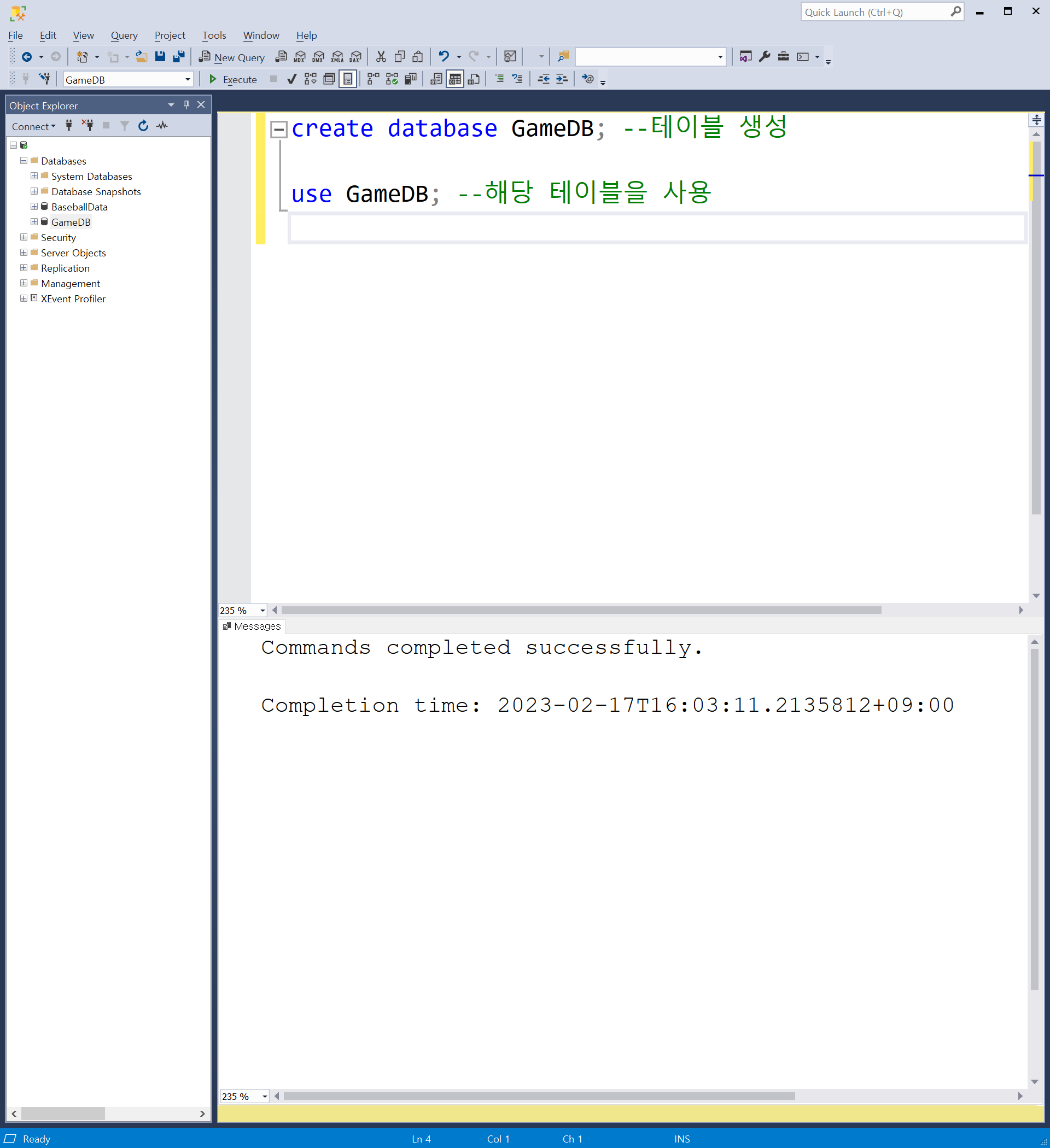Collapse the create database code block
Image resolution: width=1050 pixels, height=1148 pixels.
point(278,130)
